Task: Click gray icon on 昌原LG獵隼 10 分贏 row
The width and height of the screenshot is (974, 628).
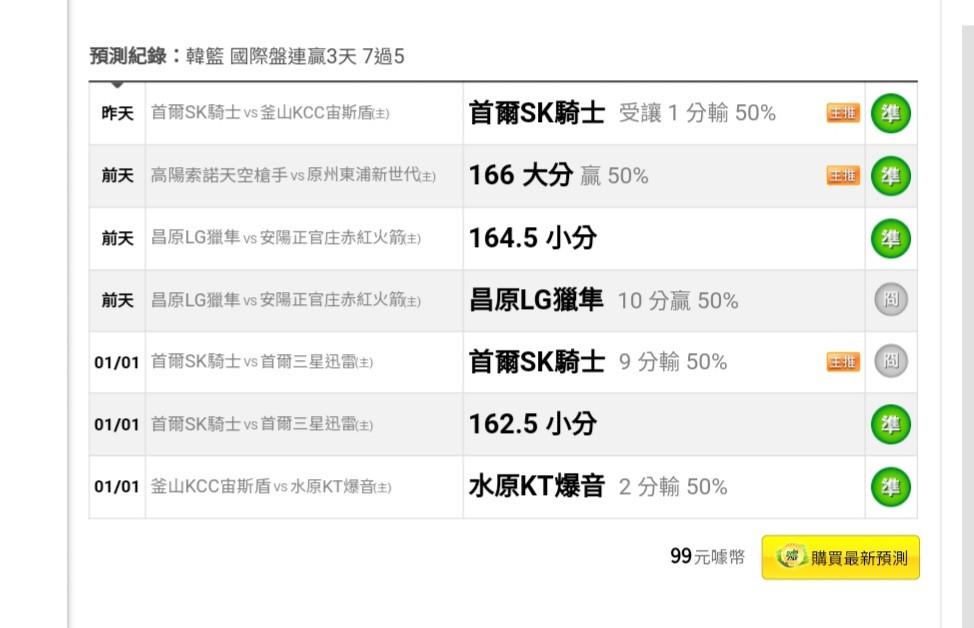Action: tap(891, 299)
